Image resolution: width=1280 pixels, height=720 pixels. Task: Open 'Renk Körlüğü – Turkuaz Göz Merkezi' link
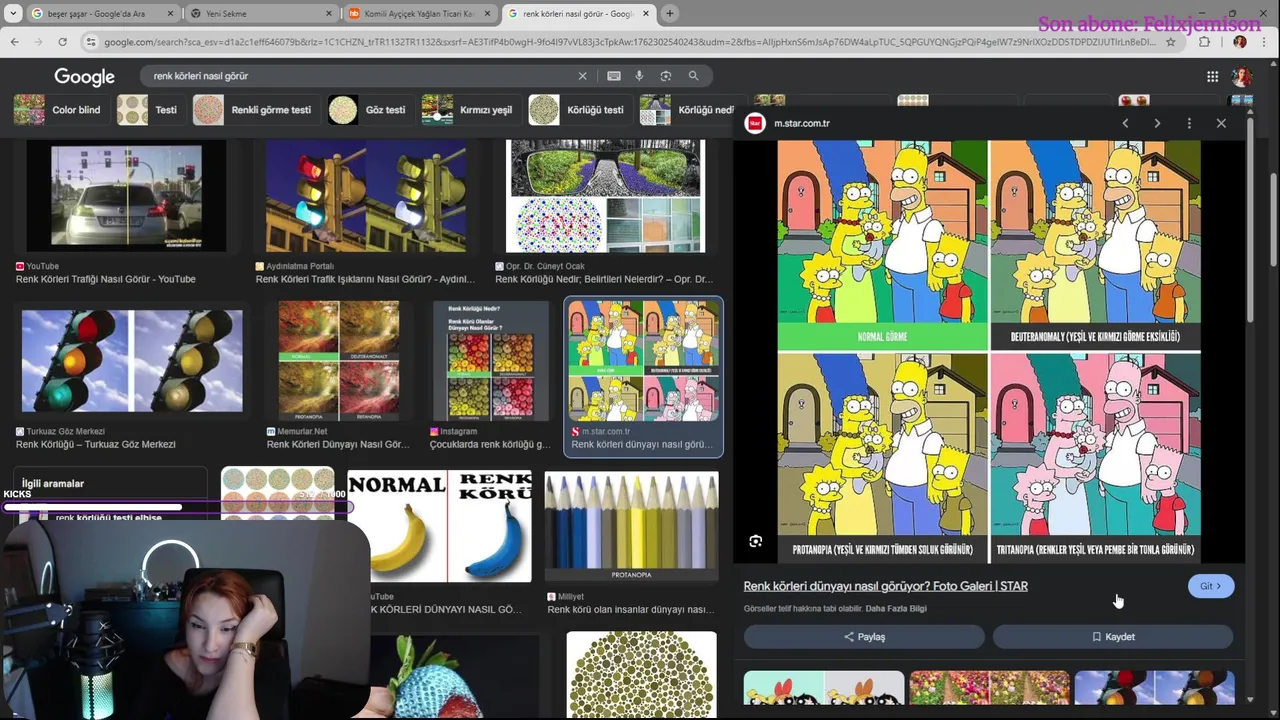pyautogui.click(x=96, y=444)
